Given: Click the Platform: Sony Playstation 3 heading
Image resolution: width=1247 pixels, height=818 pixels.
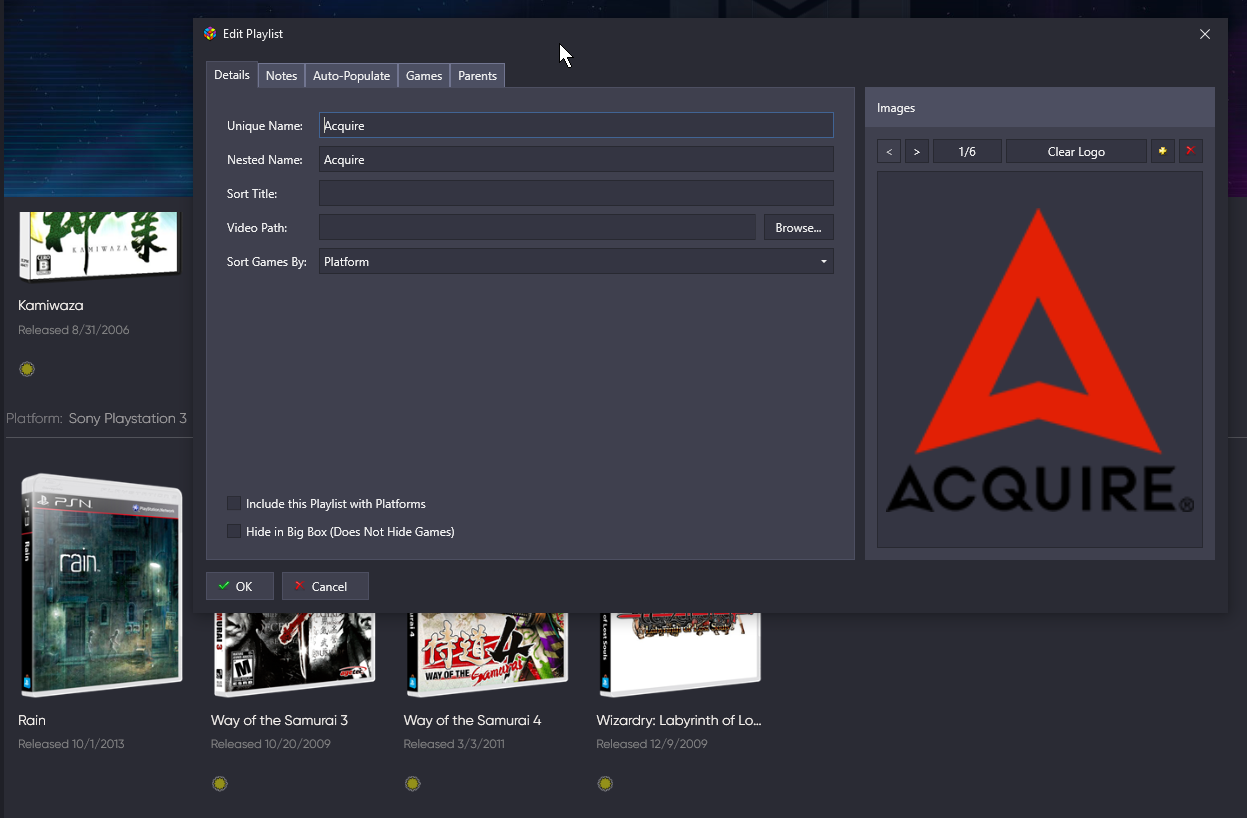Looking at the screenshot, I should tap(97, 418).
